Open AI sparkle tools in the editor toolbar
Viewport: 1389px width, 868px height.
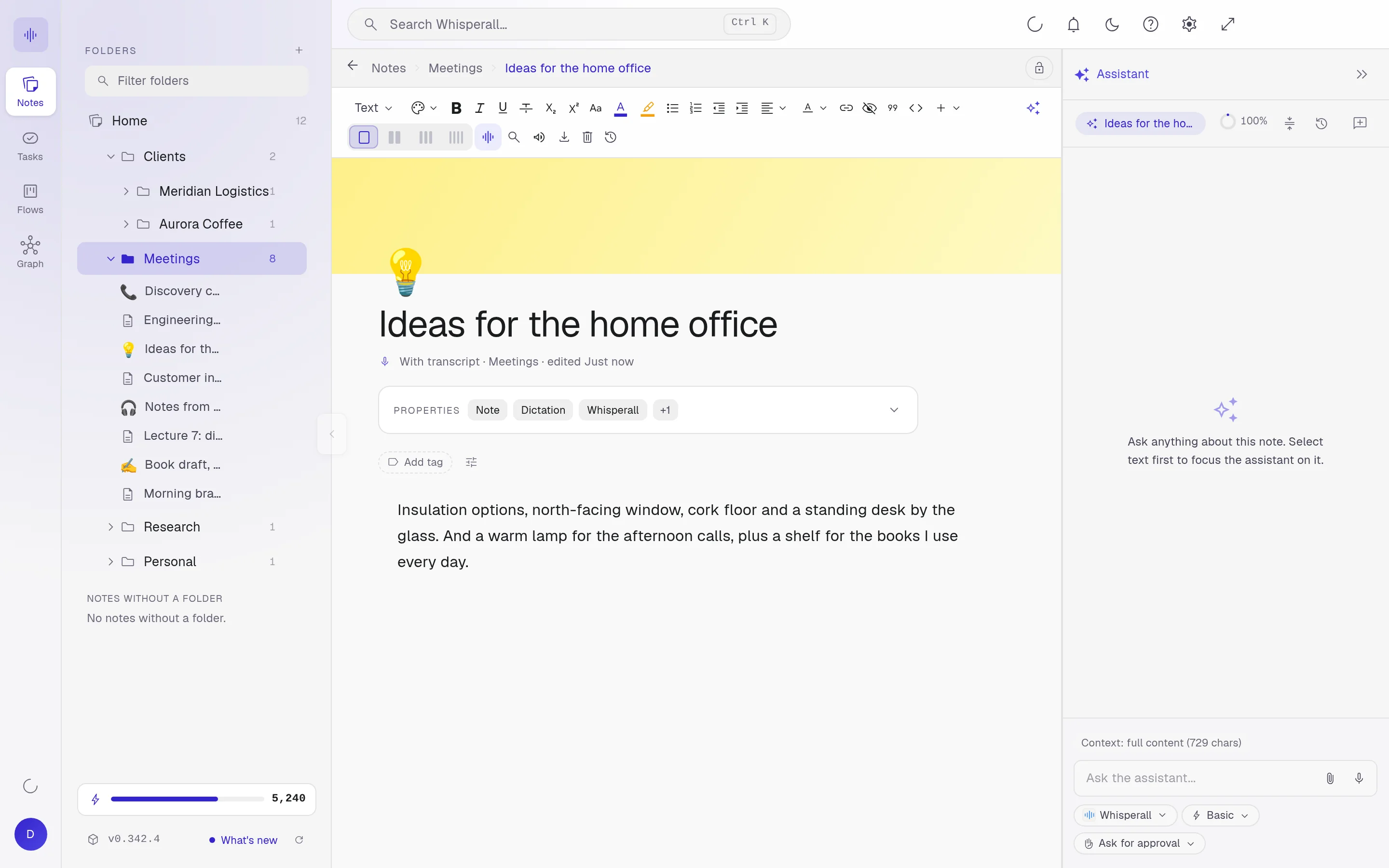1033,108
